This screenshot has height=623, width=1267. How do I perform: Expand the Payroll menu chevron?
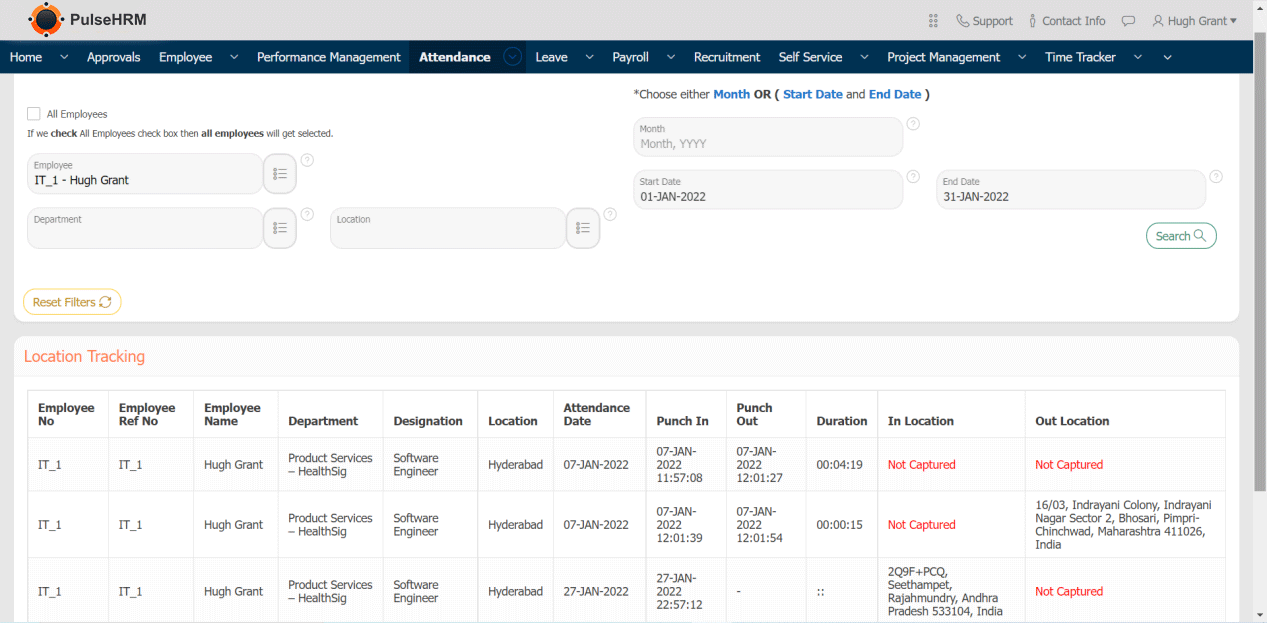pyautogui.click(x=670, y=57)
